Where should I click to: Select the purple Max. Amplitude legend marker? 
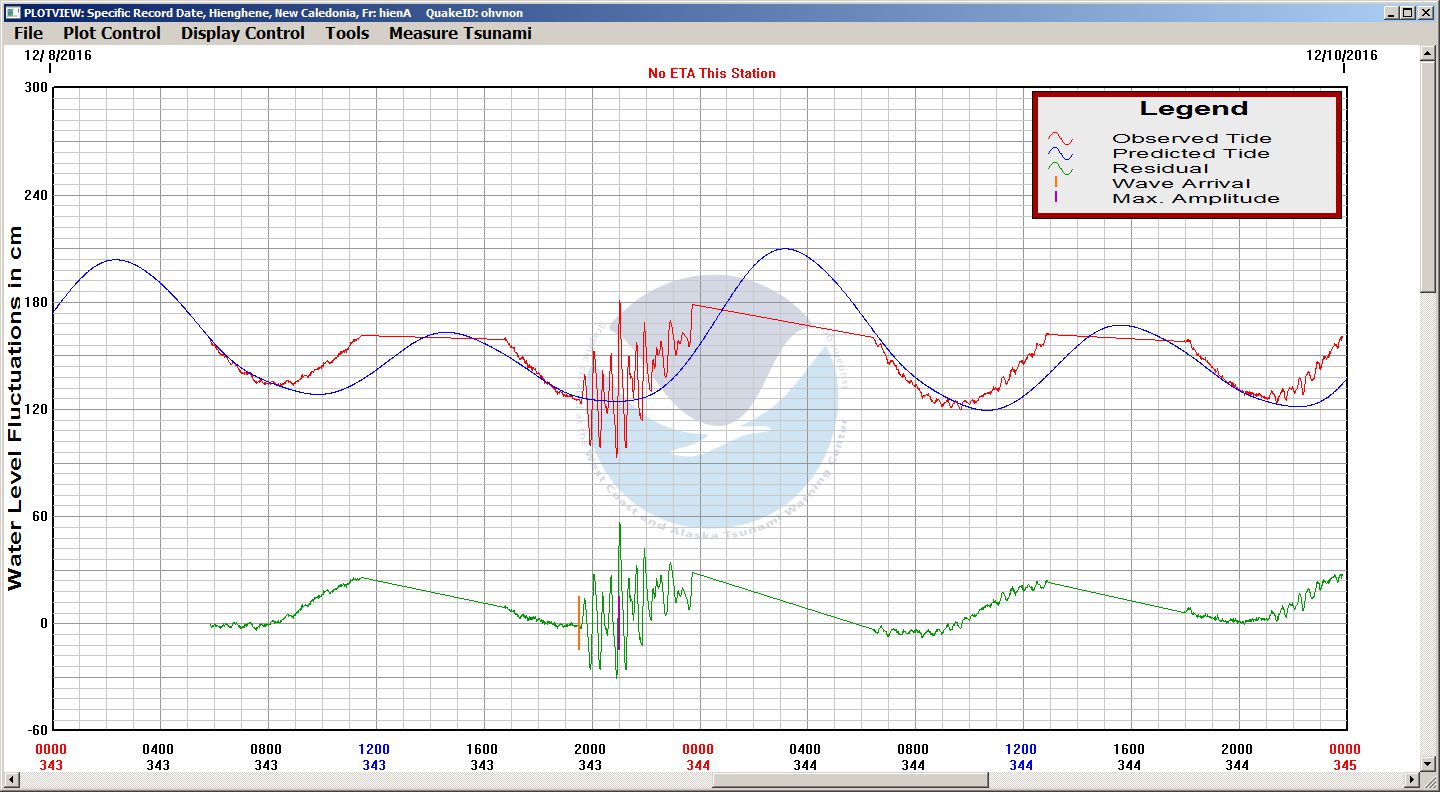click(x=1056, y=198)
